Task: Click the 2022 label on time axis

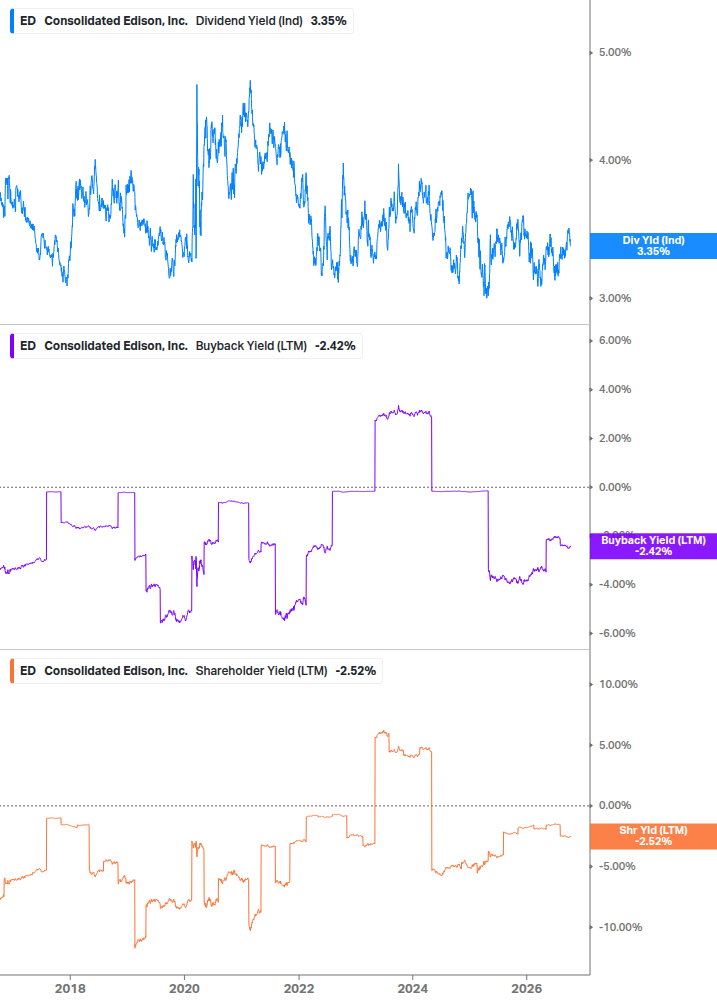Action: 299,989
